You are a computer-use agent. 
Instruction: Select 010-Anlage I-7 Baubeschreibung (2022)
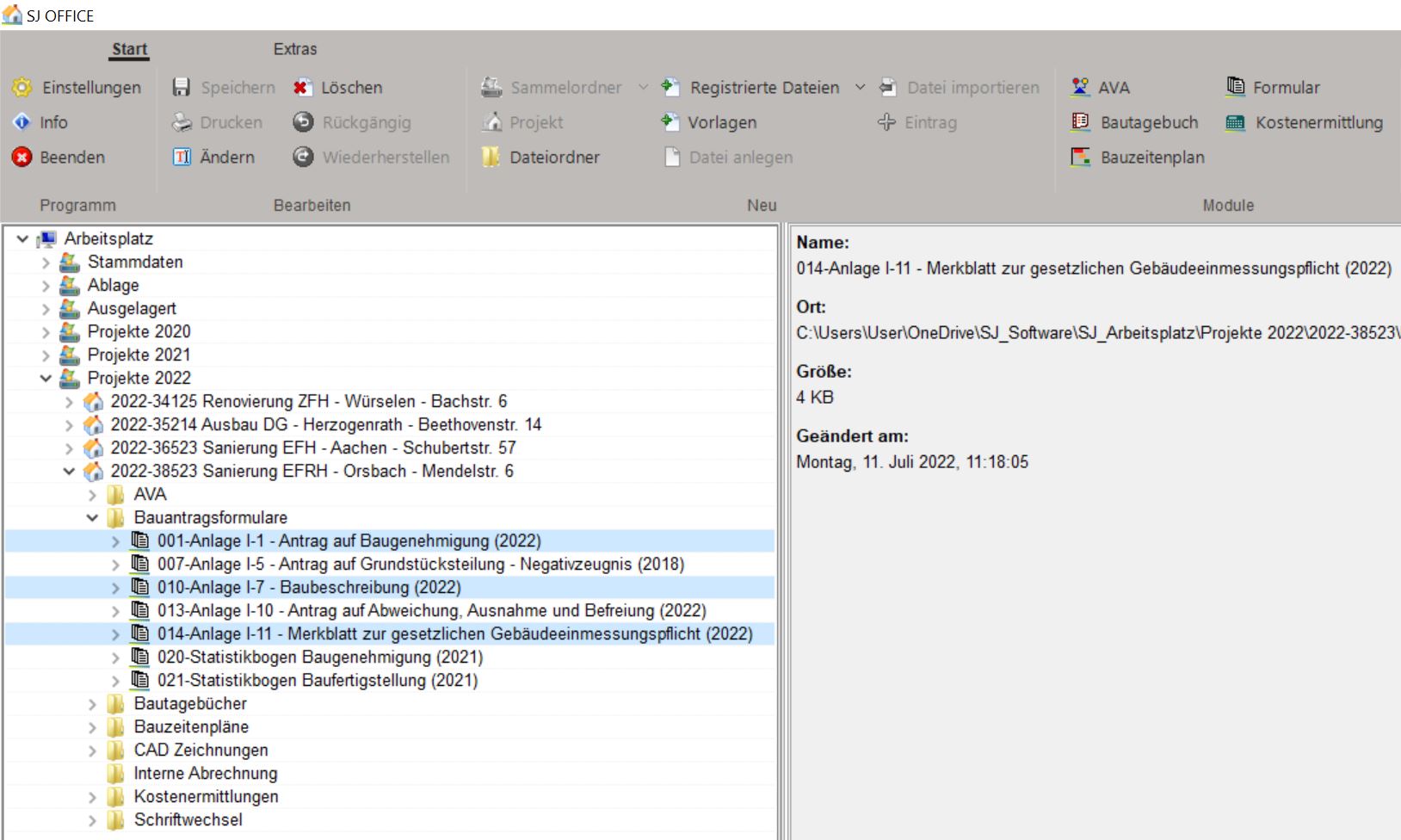309,587
